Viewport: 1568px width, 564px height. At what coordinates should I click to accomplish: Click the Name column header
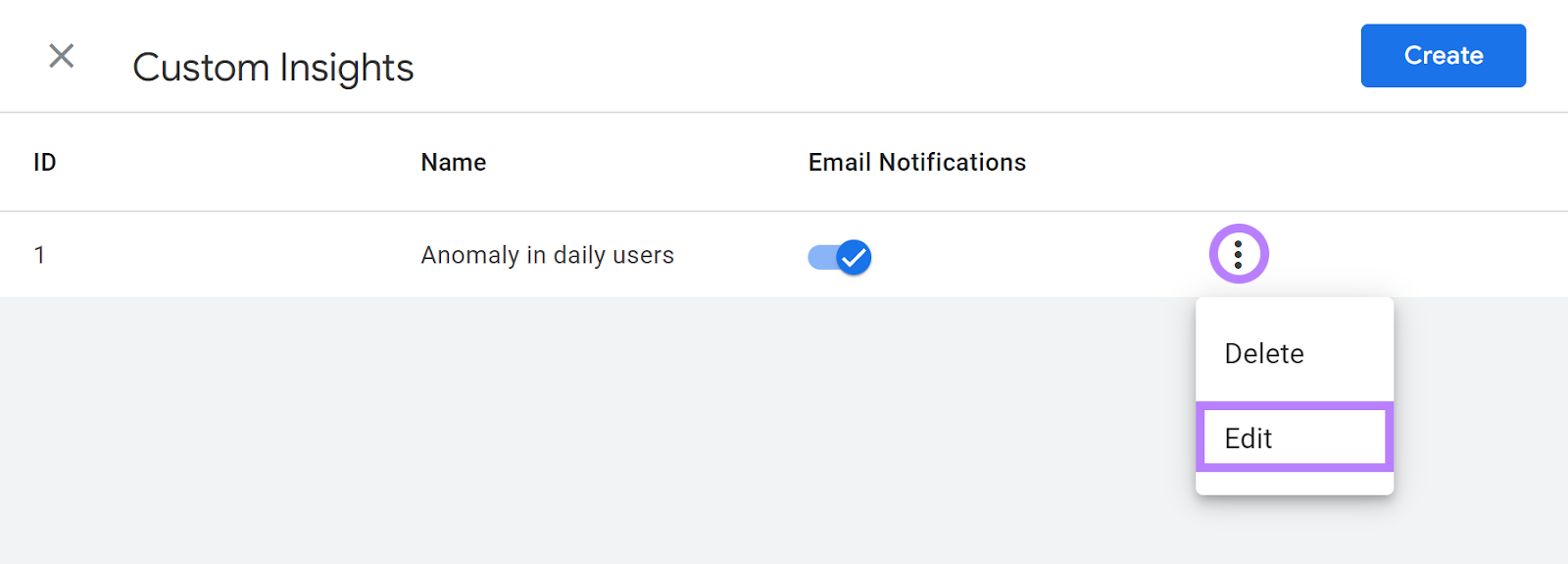click(x=453, y=163)
